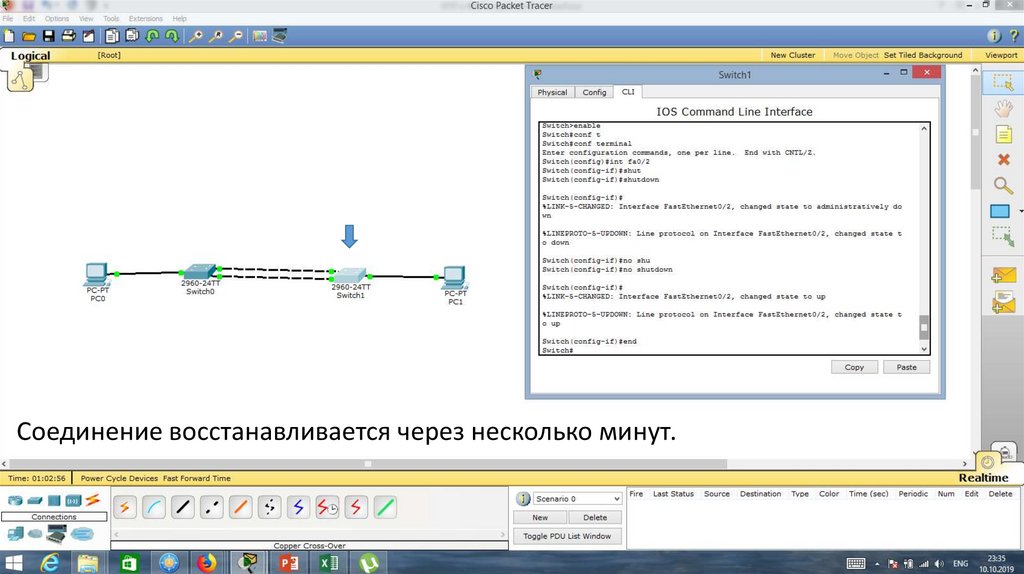
Task: Select the Phone cable connection
Action: click(269, 507)
